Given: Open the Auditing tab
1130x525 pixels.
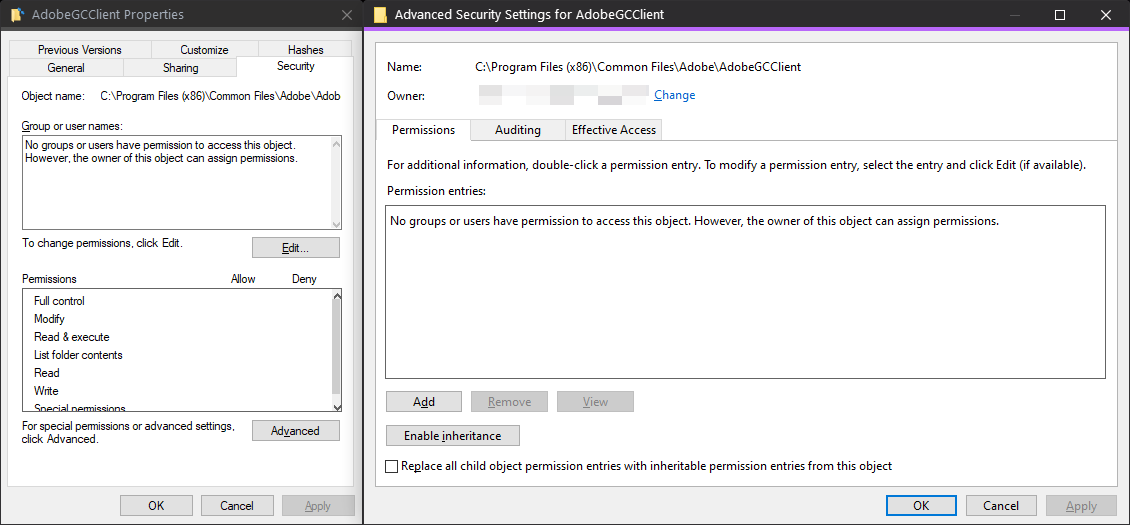Looking at the screenshot, I should (x=517, y=130).
